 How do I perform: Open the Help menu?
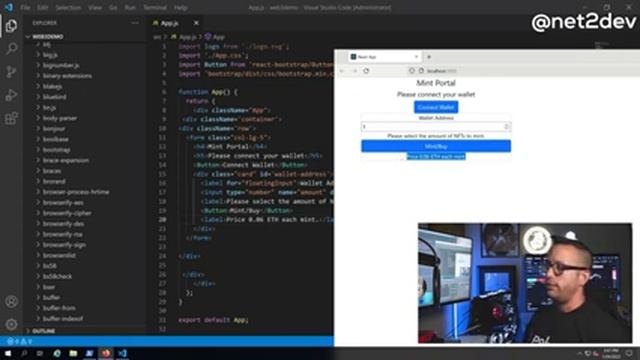click(x=180, y=7)
